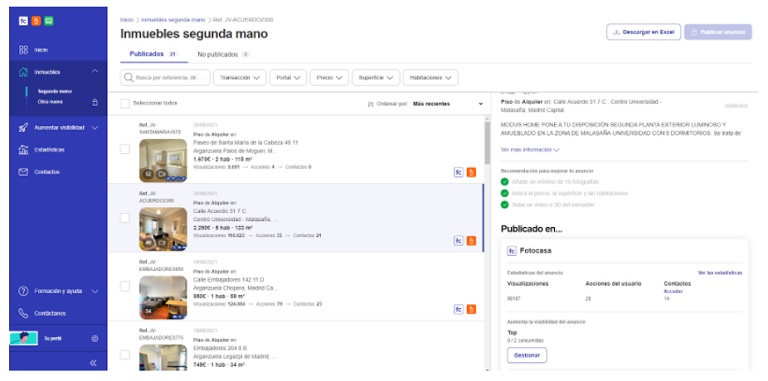768x381 pixels.
Task: Click orange portal badge on Calle Embajadores 142 listing
Action: [x=471, y=309]
